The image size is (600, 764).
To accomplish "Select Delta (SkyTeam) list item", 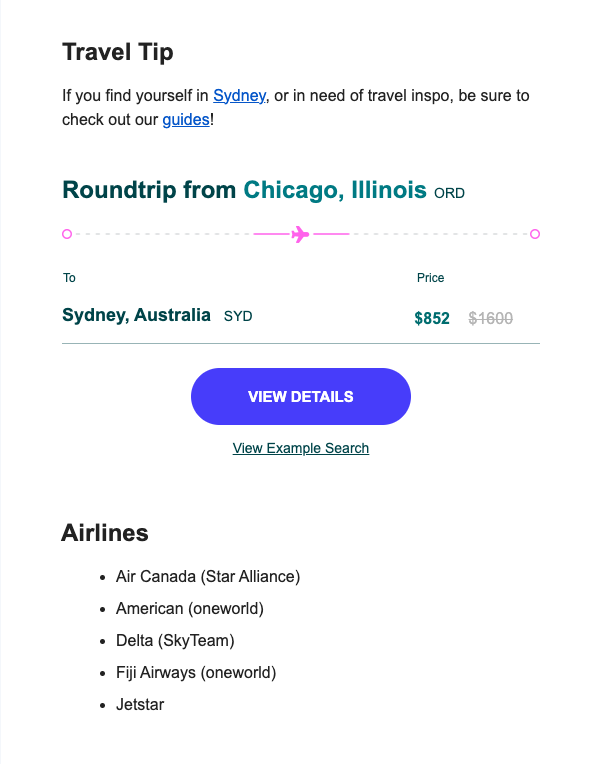I will [175, 640].
